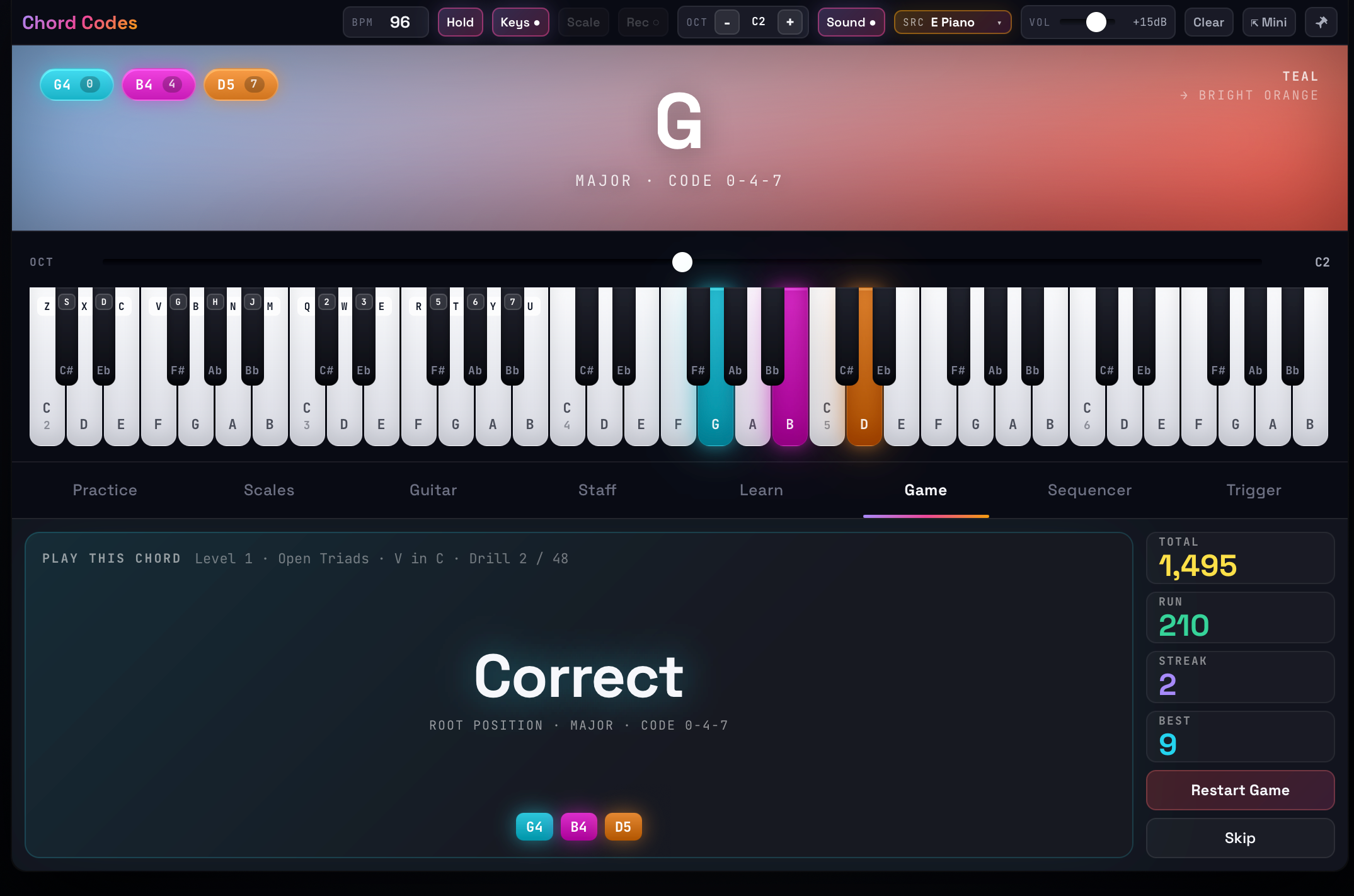The width and height of the screenshot is (1354, 896).
Task: Select the D5 orange note chip at top
Action: coord(240,84)
